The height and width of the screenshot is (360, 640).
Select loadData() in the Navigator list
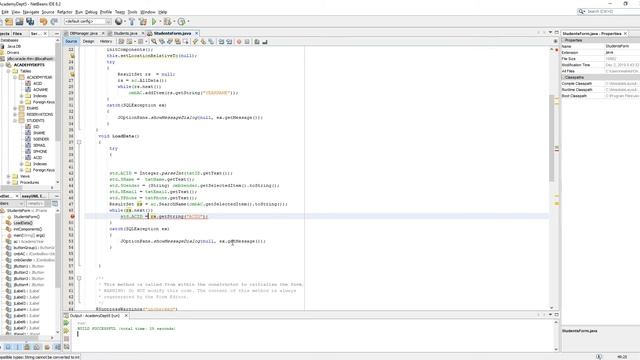[23, 223]
